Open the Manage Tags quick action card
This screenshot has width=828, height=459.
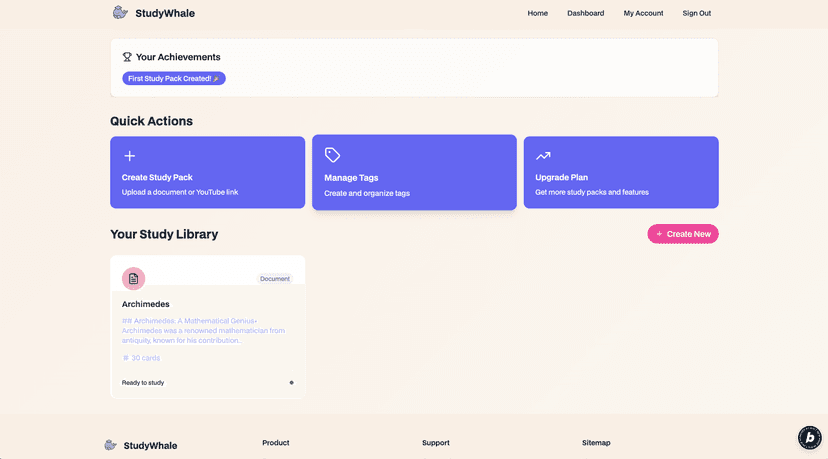(x=415, y=172)
